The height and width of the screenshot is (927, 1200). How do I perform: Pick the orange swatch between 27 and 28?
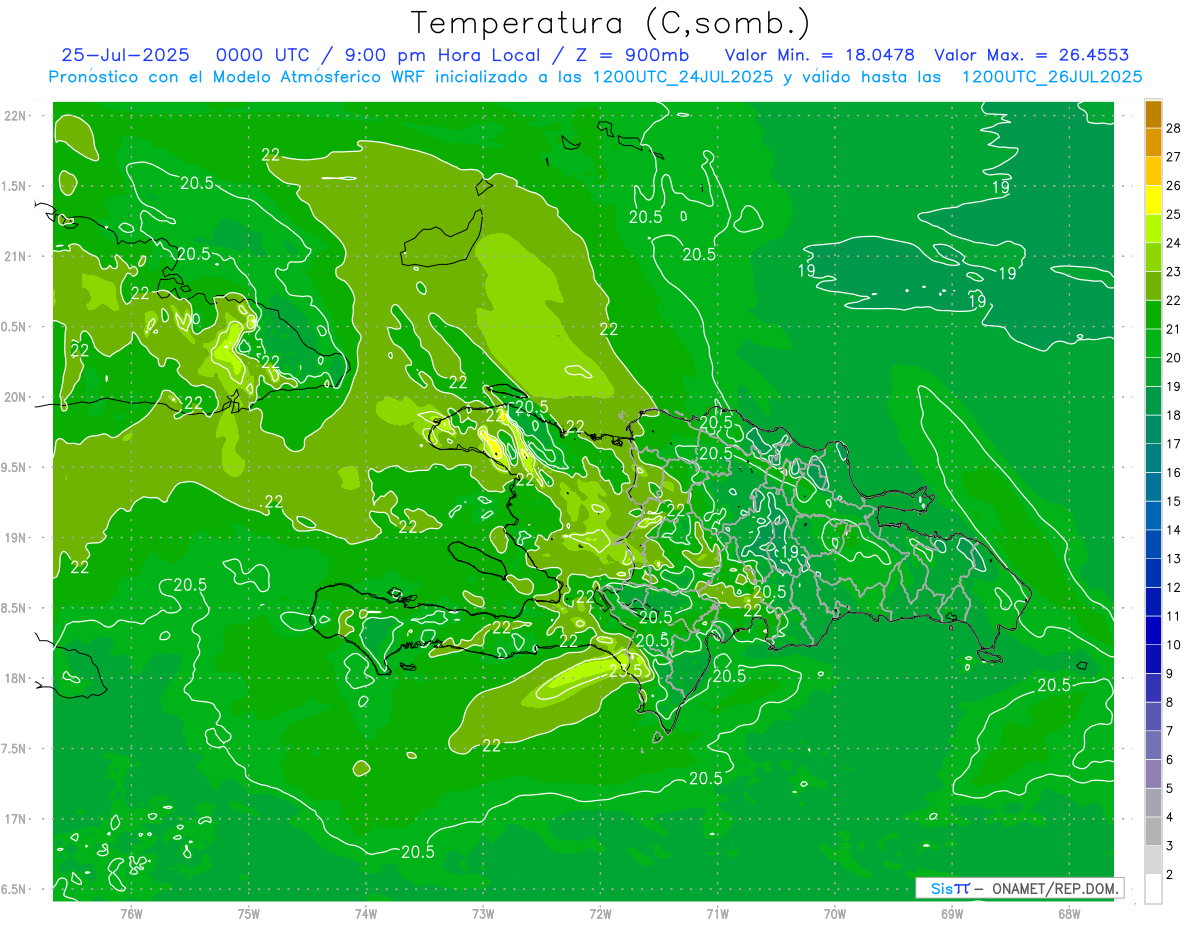1153,142
